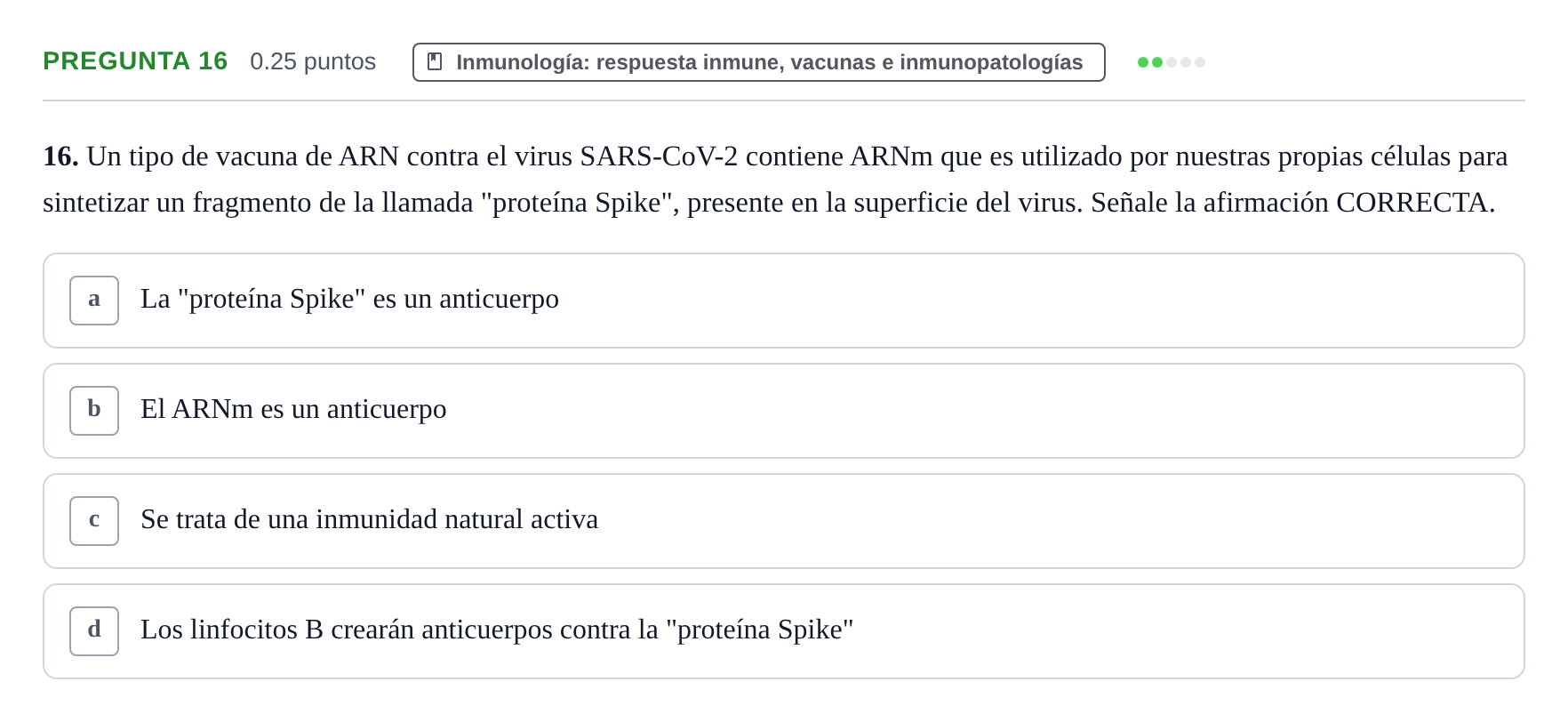
Task: Click the fourth gray difficulty dot
Action: [x=1186, y=62]
